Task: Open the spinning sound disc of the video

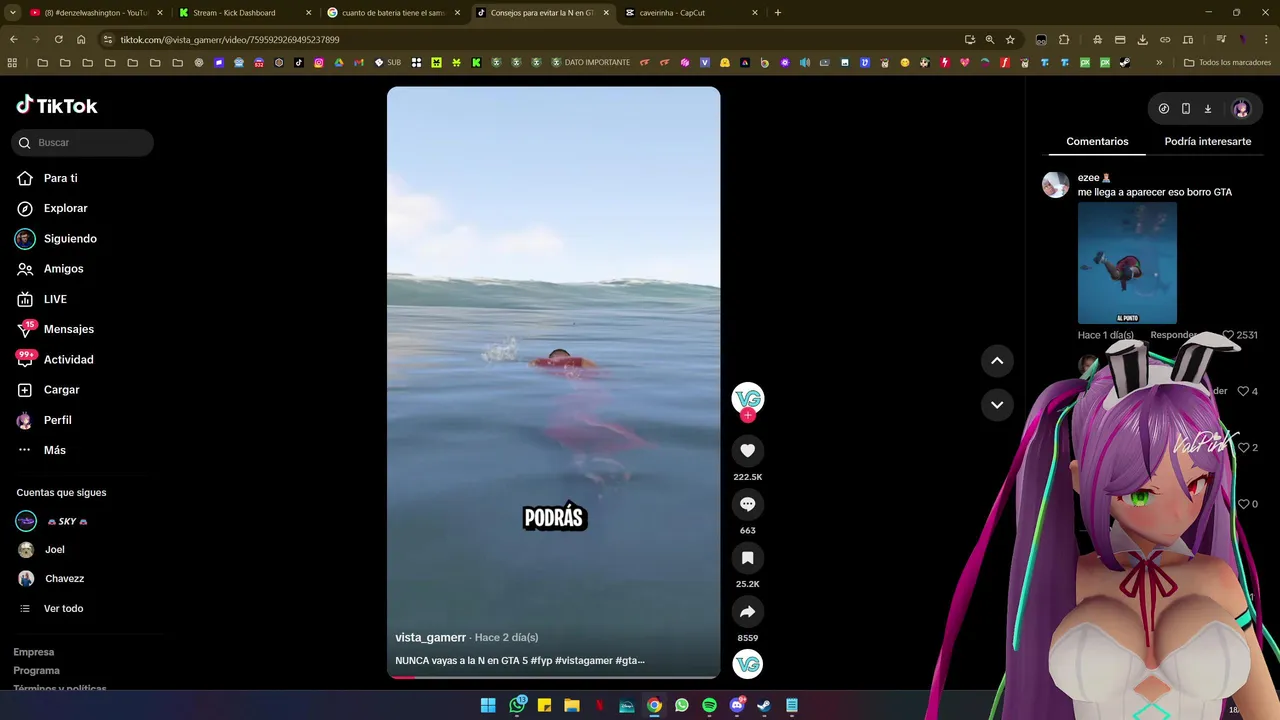Action: (x=747, y=664)
